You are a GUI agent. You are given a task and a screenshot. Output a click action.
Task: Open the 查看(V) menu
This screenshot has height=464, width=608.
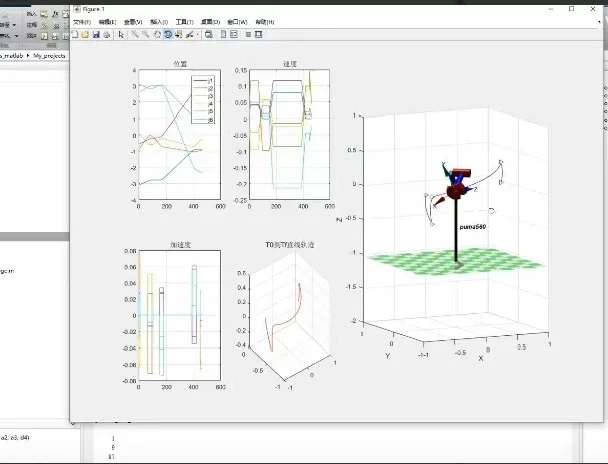pyautogui.click(x=133, y=22)
